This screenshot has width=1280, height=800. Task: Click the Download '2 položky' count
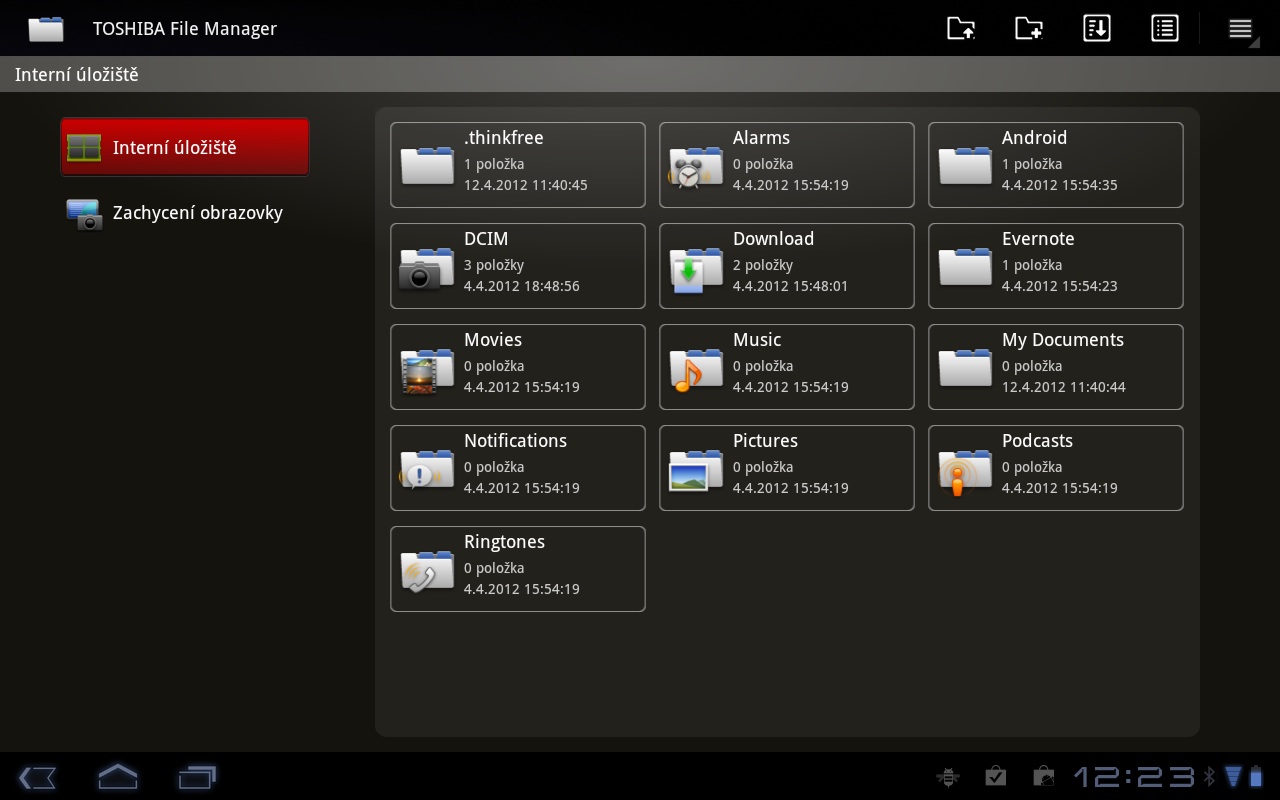coord(763,265)
